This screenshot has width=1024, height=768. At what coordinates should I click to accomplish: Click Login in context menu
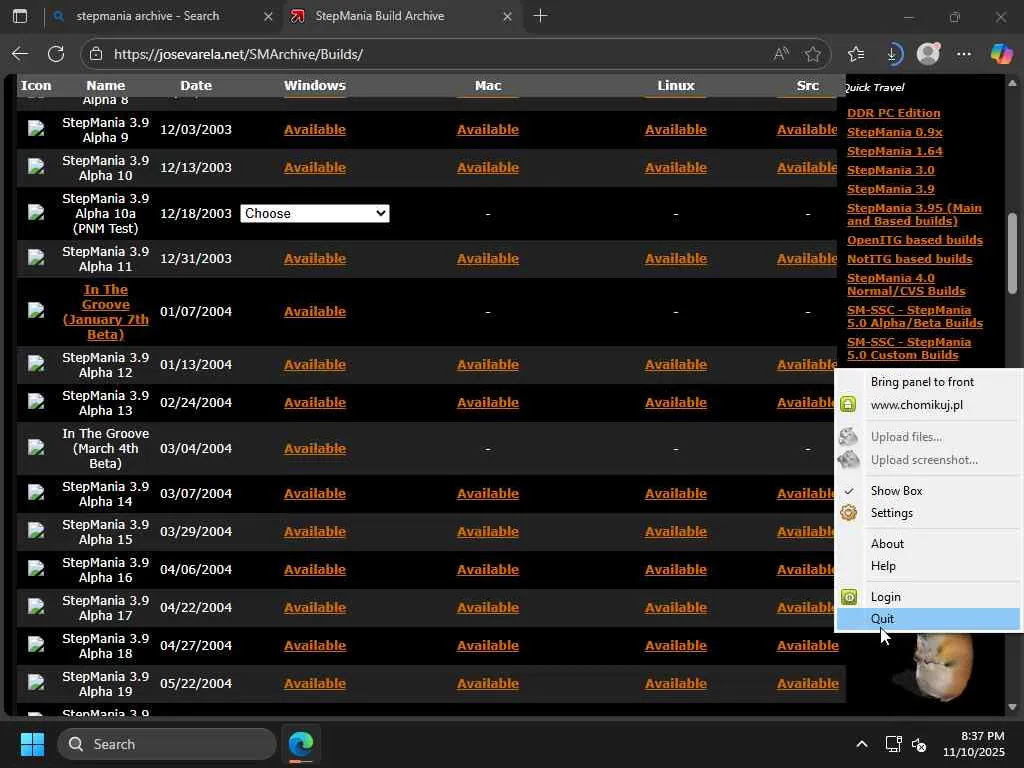pyautogui.click(x=886, y=596)
